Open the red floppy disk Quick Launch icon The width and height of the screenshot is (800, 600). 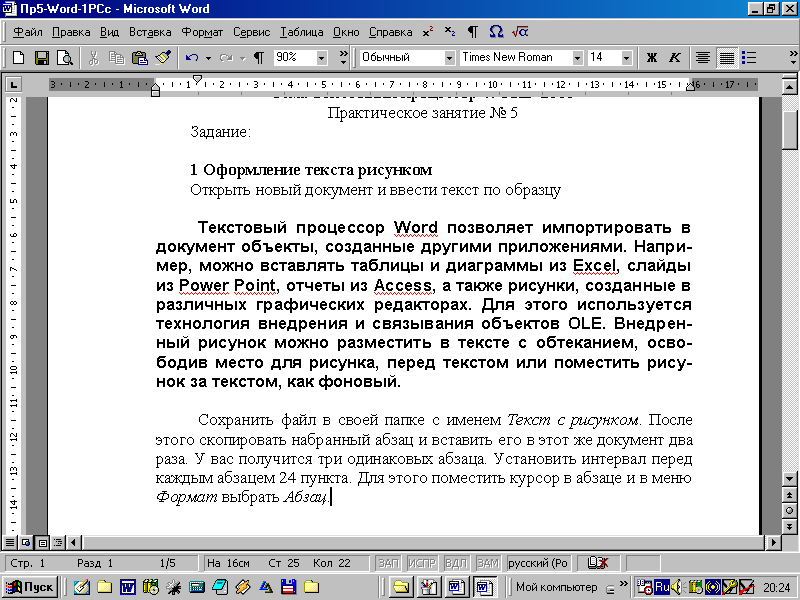pos(289,587)
